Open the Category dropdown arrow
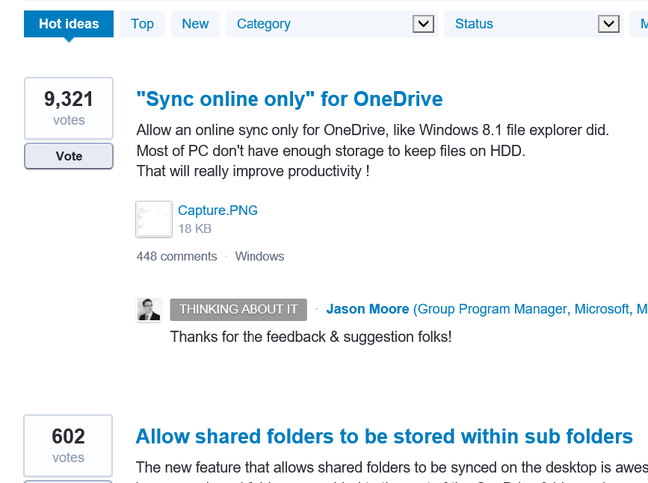Image resolution: width=648 pixels, height=483 pixels. (x=423, y=24)
